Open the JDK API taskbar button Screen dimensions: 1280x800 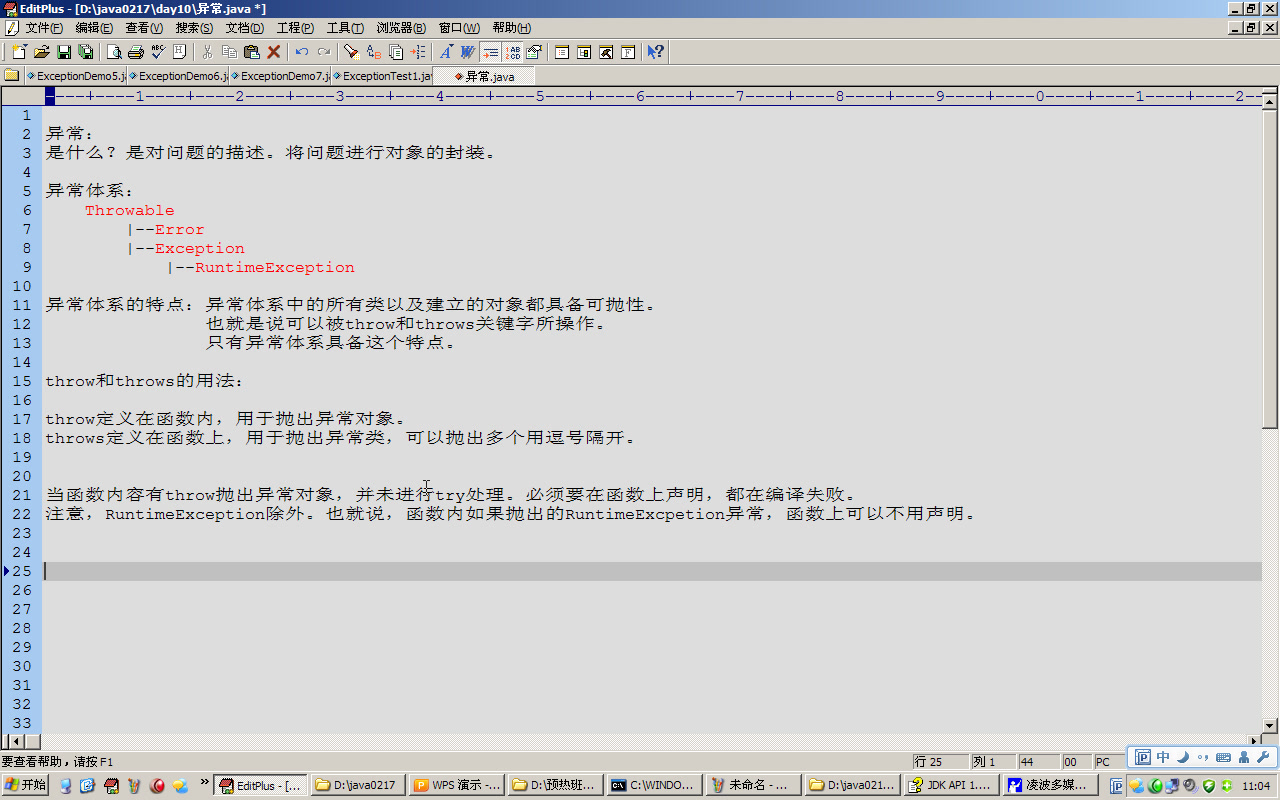950,786
